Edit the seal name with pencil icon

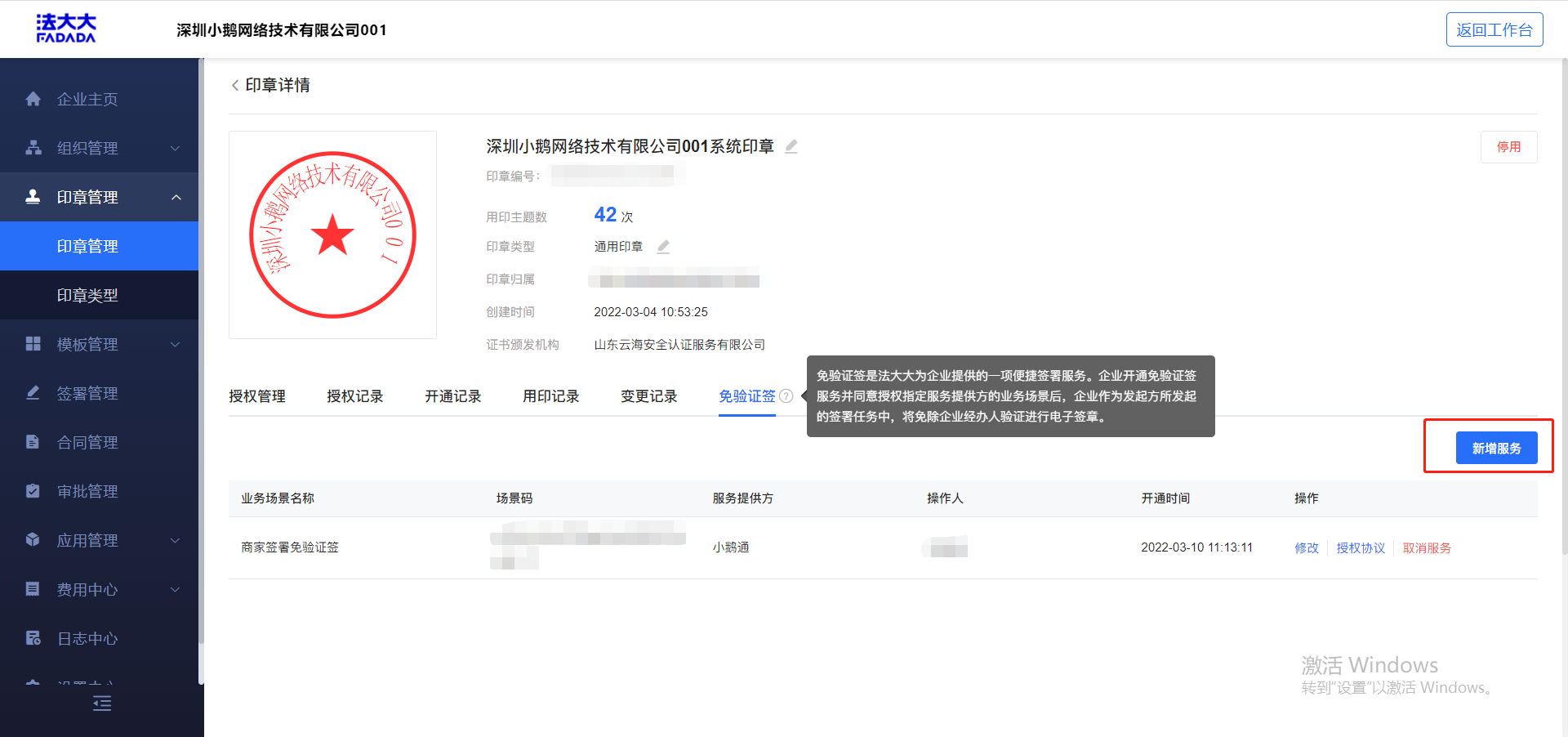(x=791, y=146)
